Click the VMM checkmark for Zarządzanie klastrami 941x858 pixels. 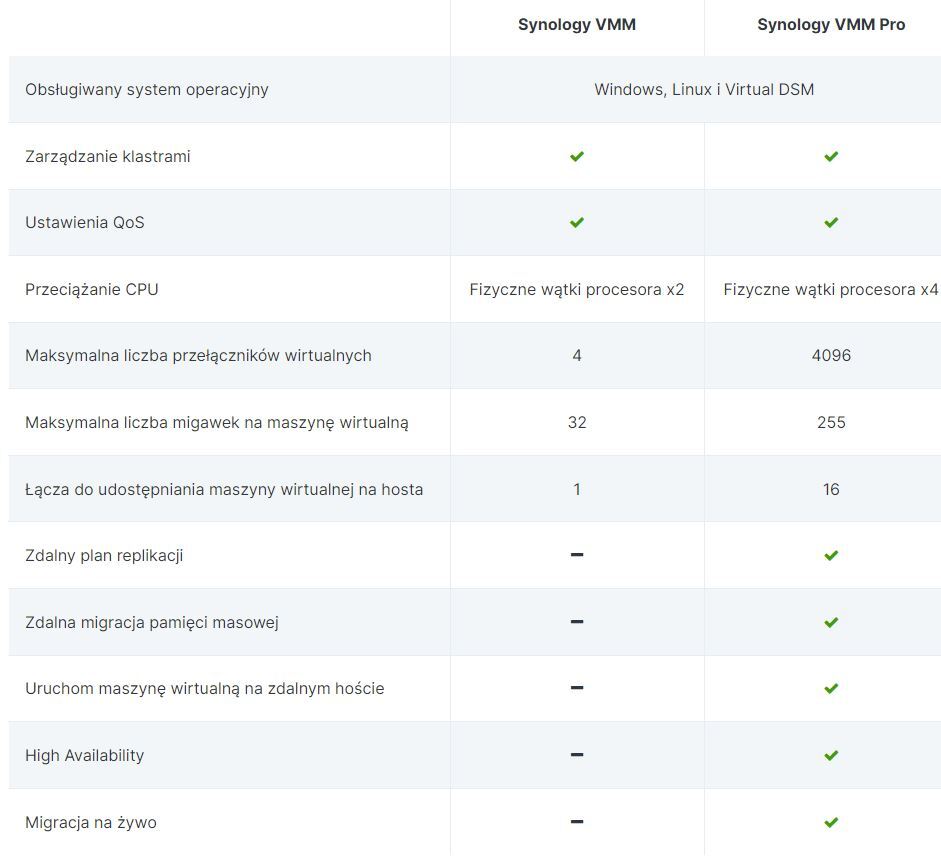click(577, 156)
